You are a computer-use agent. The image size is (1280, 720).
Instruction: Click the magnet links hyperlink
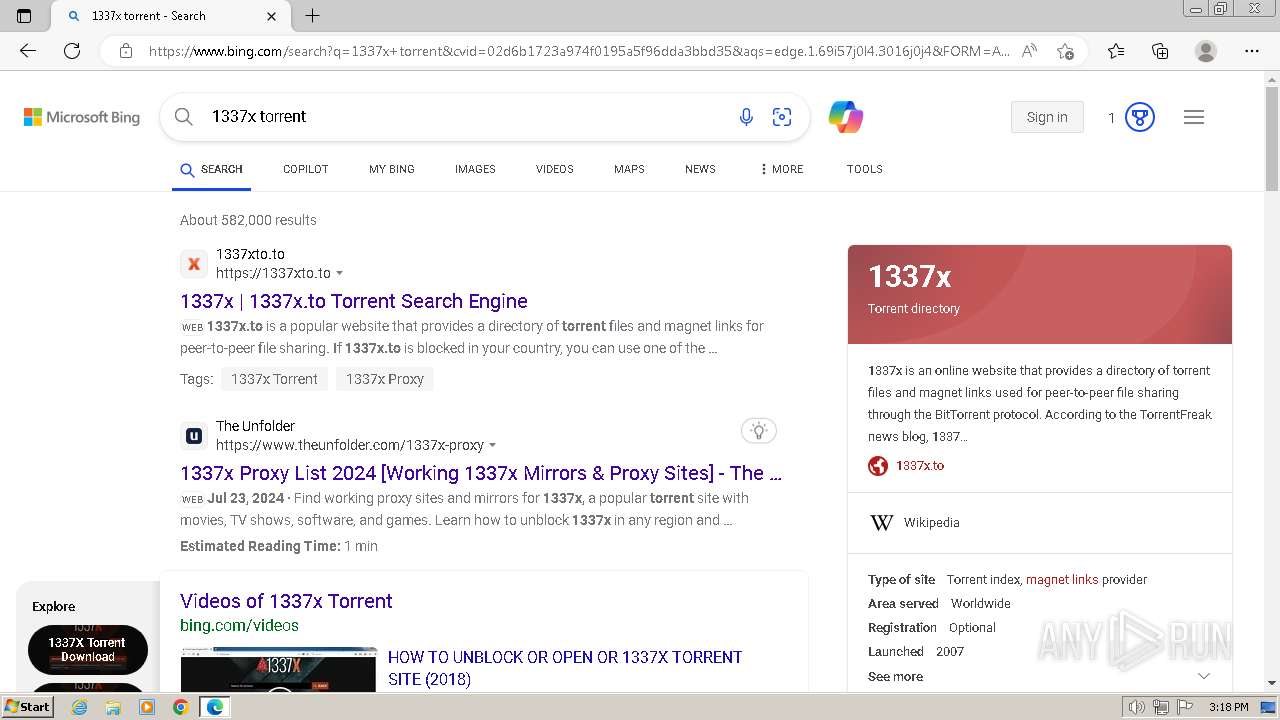point(1062,579)
